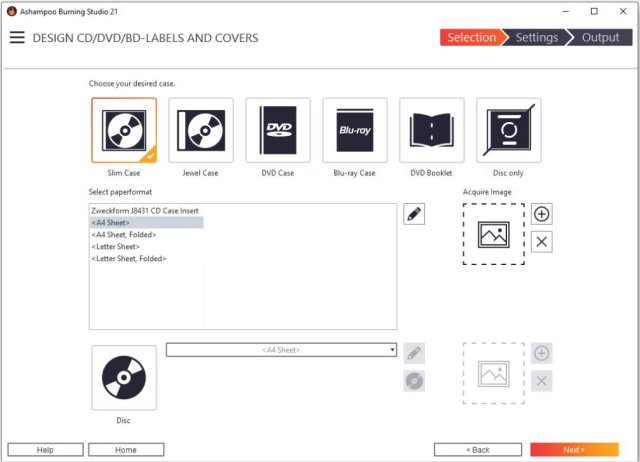Select the Disc only option
Image resolution: width=640 pixels, height=462 pixels.
pos(509,130)
